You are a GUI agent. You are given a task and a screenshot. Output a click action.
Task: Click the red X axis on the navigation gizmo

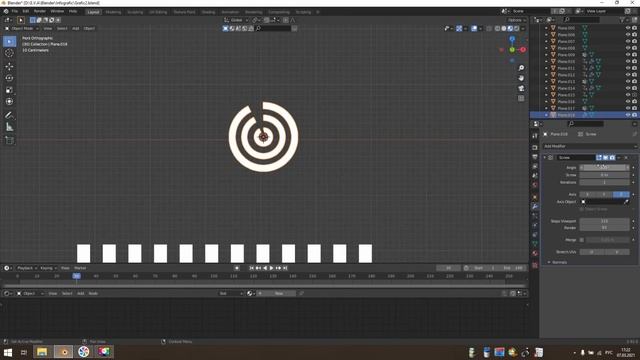[x=523, y=49]
